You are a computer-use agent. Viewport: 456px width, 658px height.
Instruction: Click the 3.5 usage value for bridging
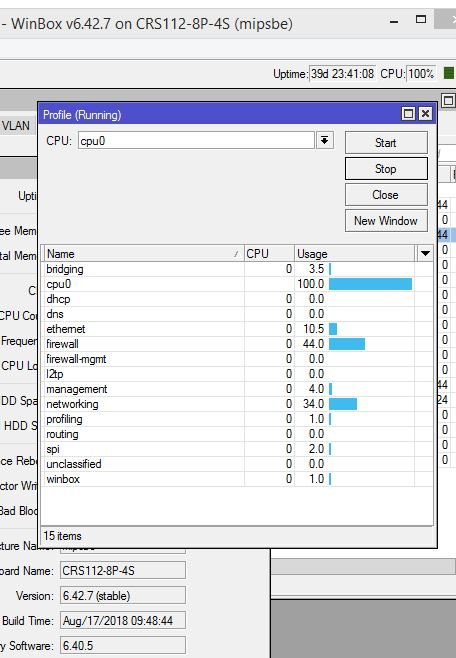pos(316,269)
